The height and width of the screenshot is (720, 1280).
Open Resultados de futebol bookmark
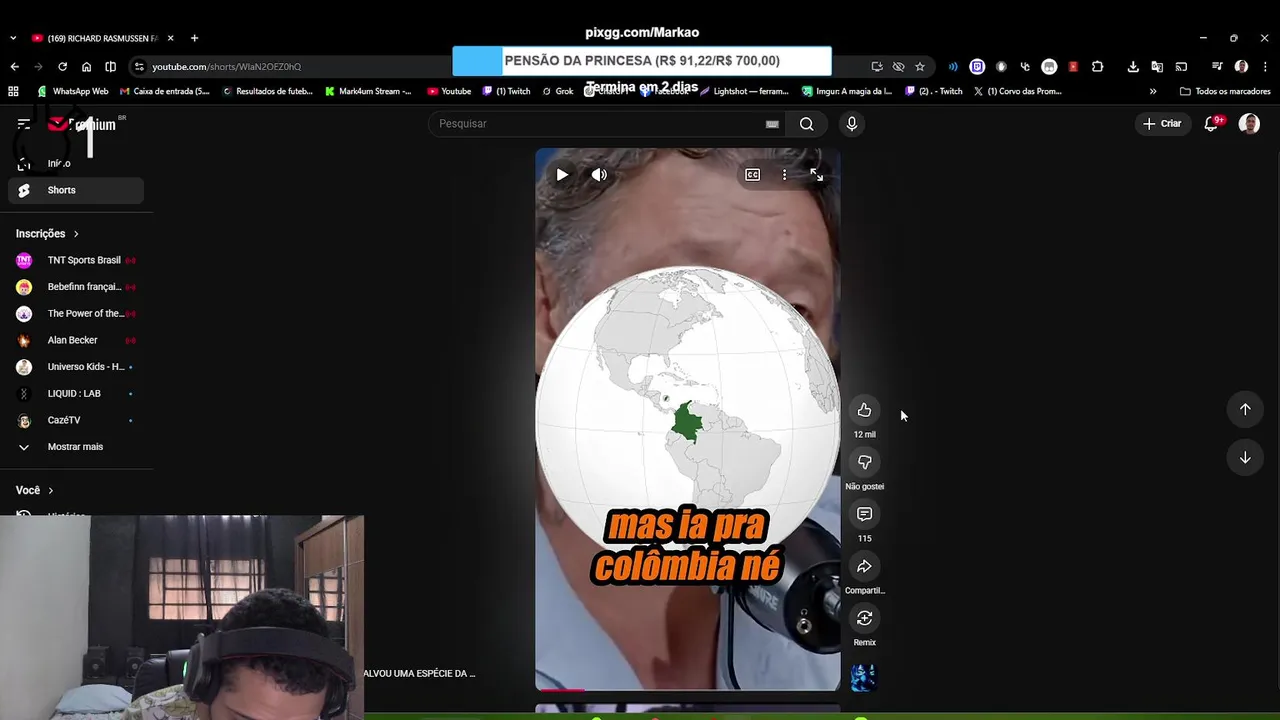(267, 91)
